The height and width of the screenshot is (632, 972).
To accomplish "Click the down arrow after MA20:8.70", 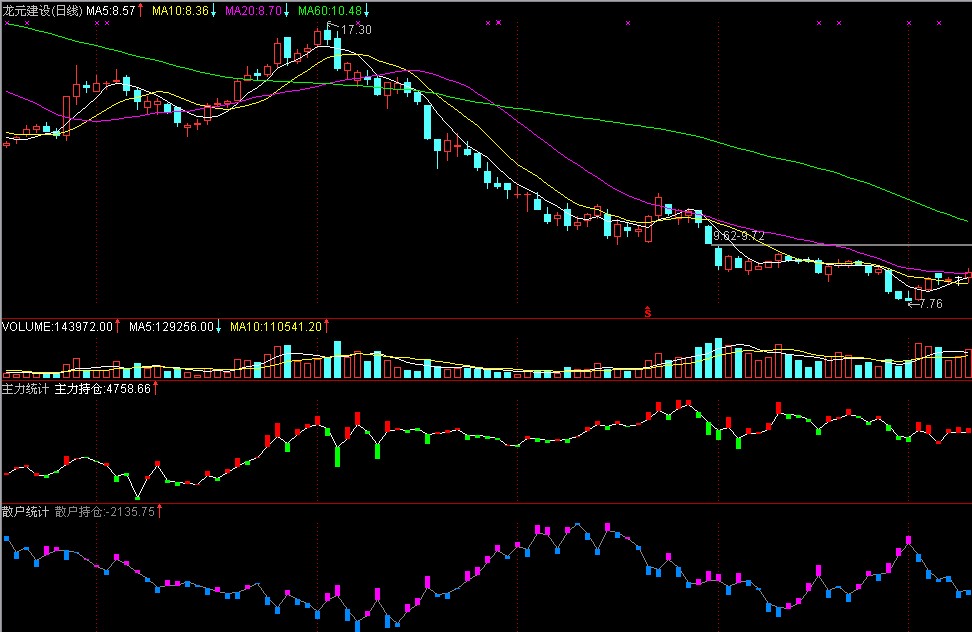I will click(287, 10).
